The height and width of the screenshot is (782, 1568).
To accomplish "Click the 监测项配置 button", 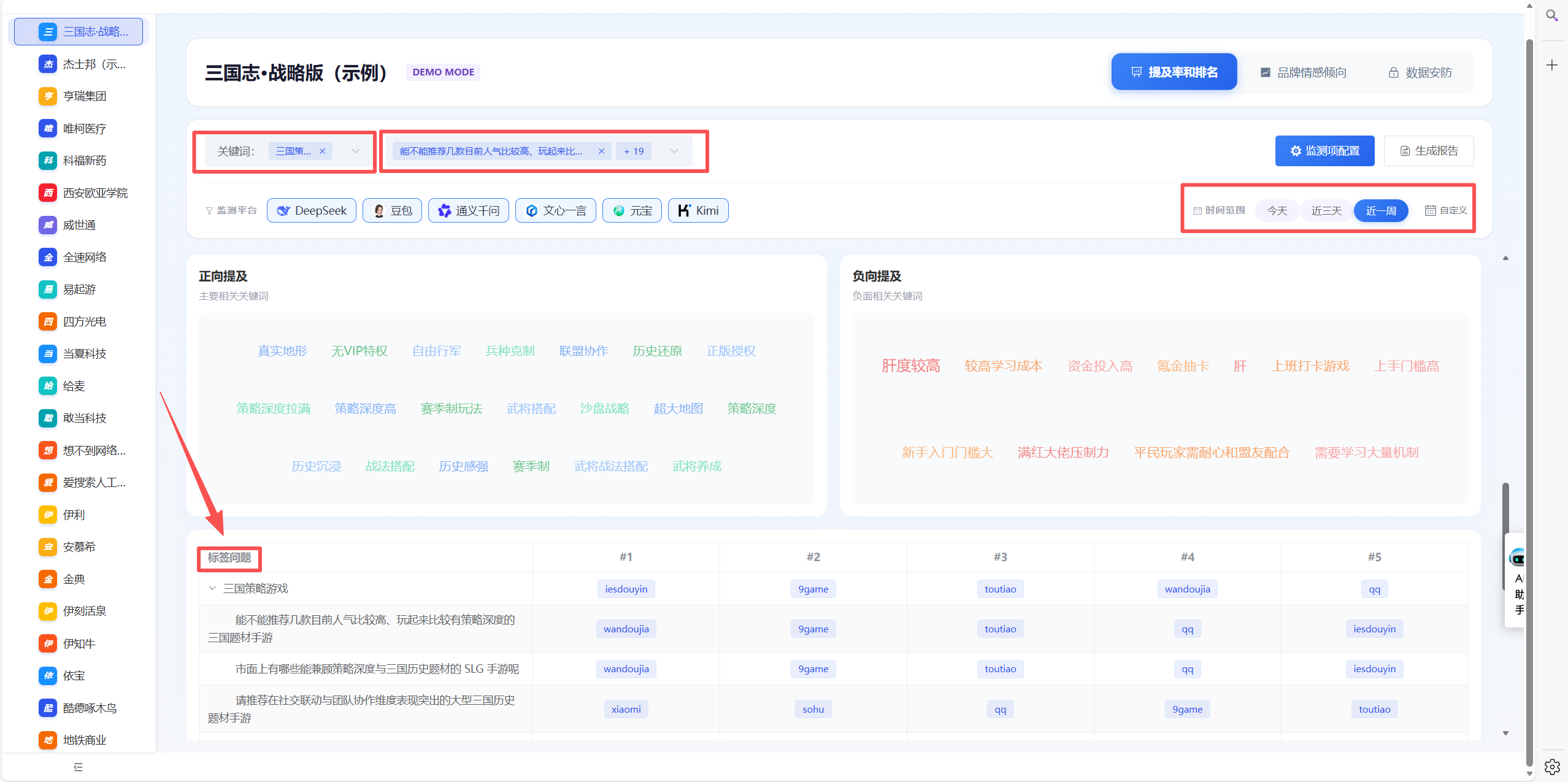I will point(1324,151).
